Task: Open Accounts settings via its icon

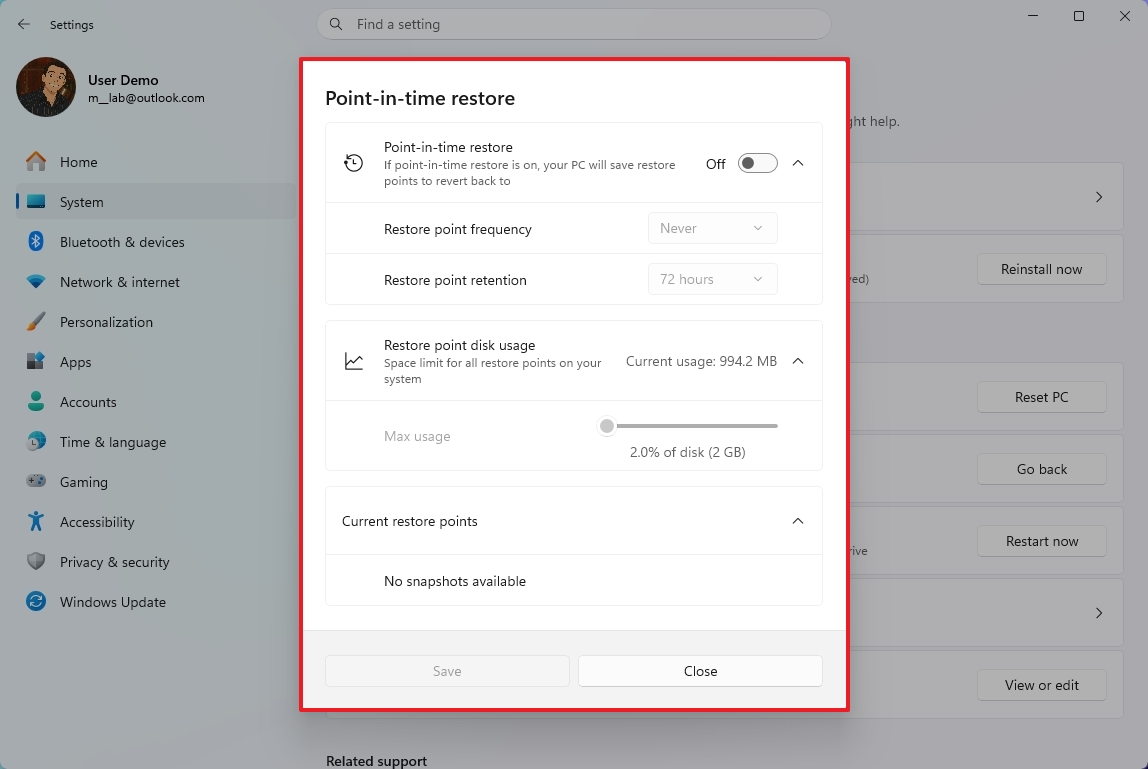Action: click(35, 401)
